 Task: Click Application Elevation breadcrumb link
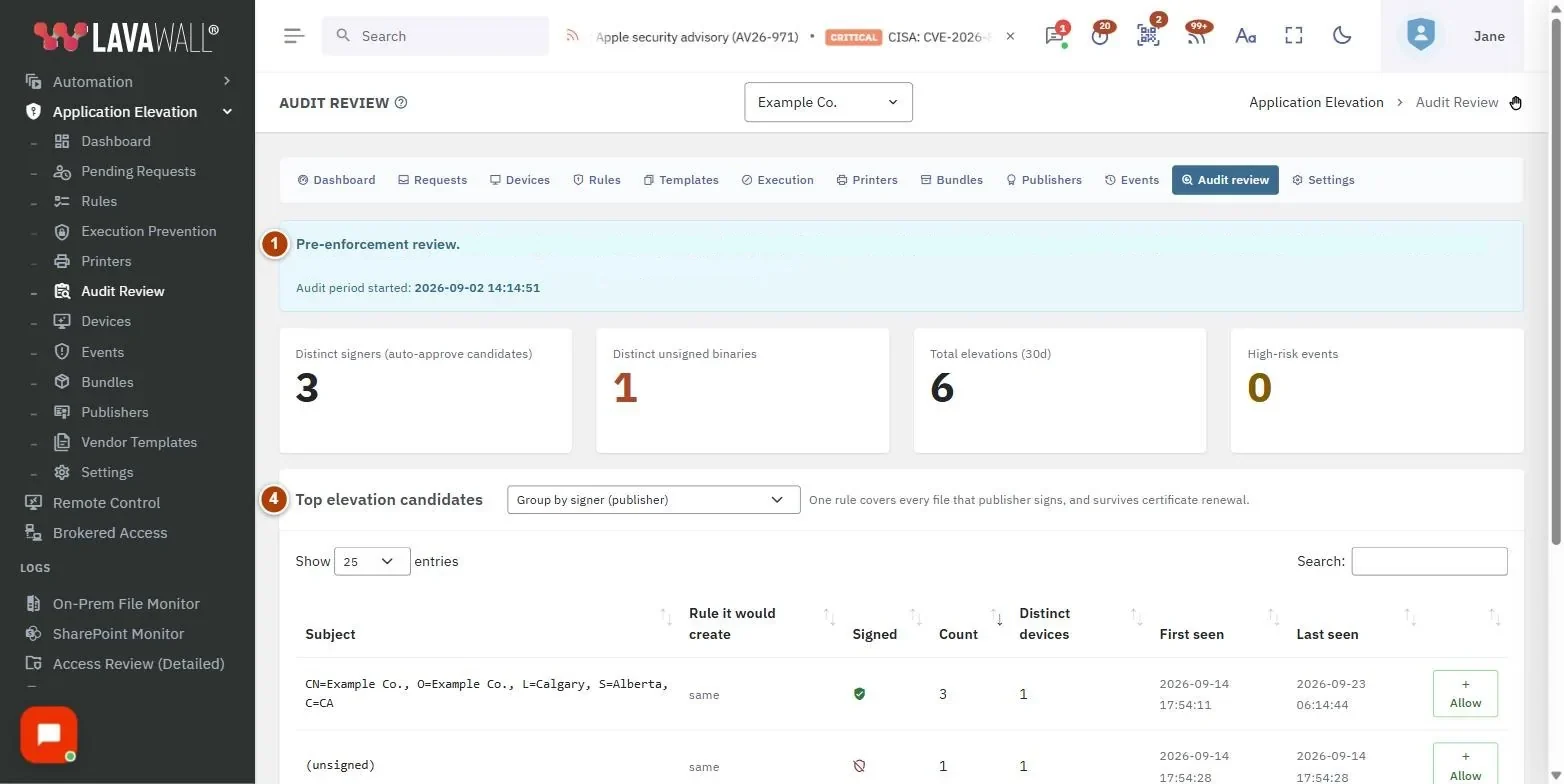coord(1316,102)
